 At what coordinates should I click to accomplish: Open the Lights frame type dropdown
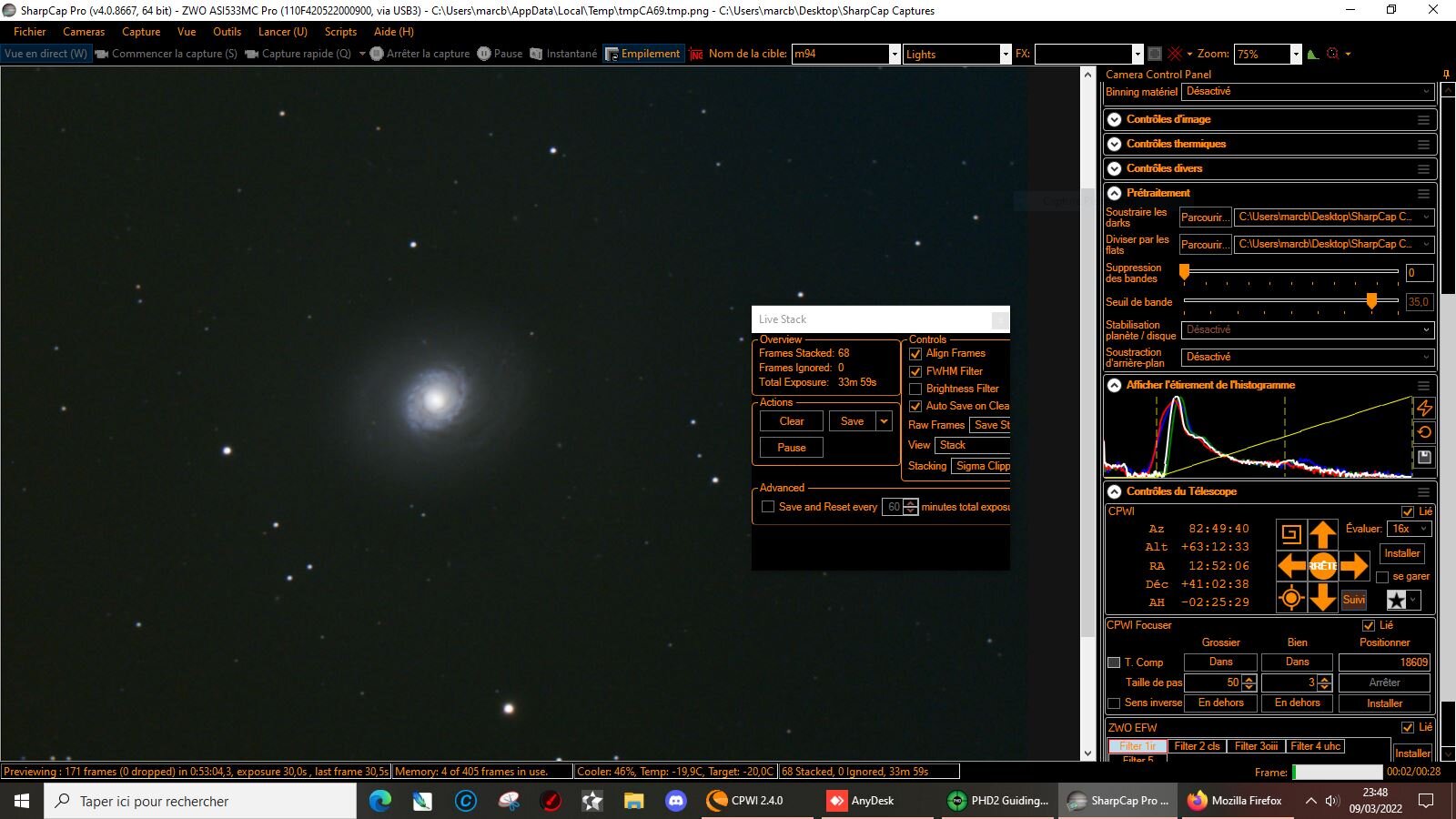pos(1006,55)
